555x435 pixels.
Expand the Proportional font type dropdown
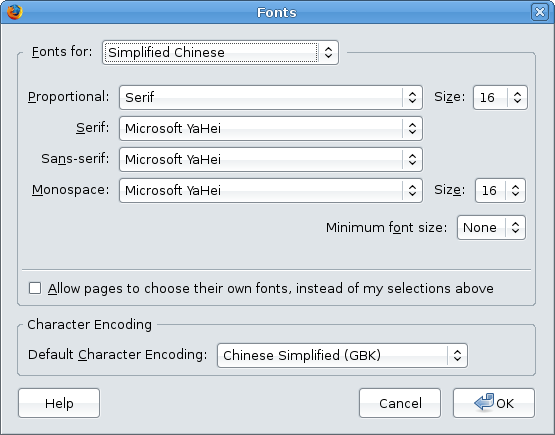[x=271, y=97]
